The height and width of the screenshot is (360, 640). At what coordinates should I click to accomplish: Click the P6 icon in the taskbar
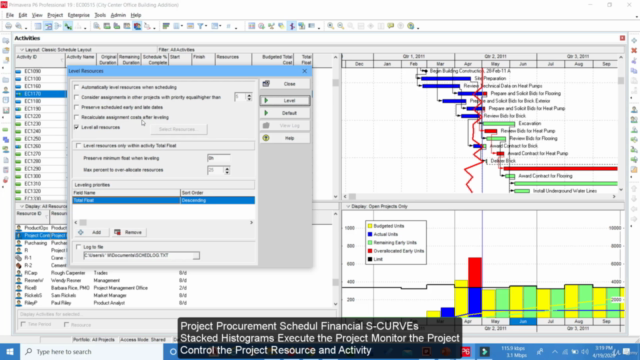click(x=466, y=351)
